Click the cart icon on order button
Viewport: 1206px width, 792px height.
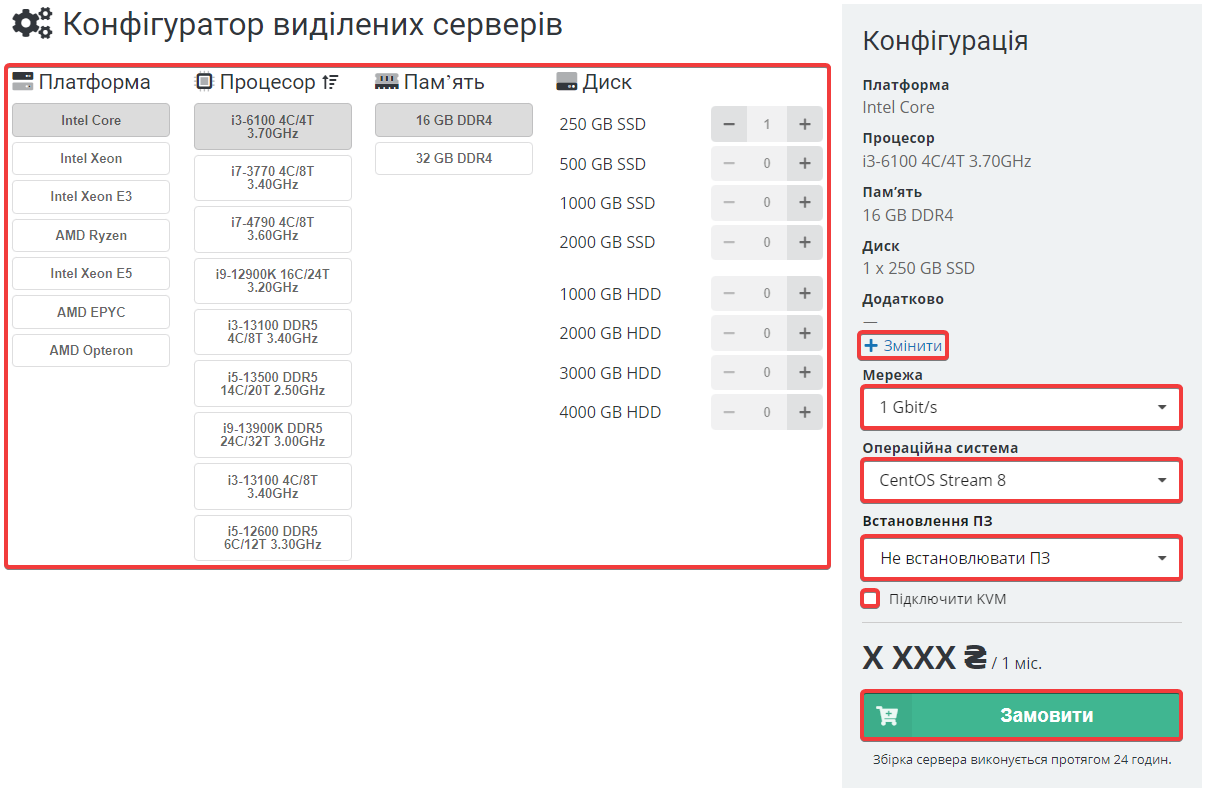coord(887,716)
